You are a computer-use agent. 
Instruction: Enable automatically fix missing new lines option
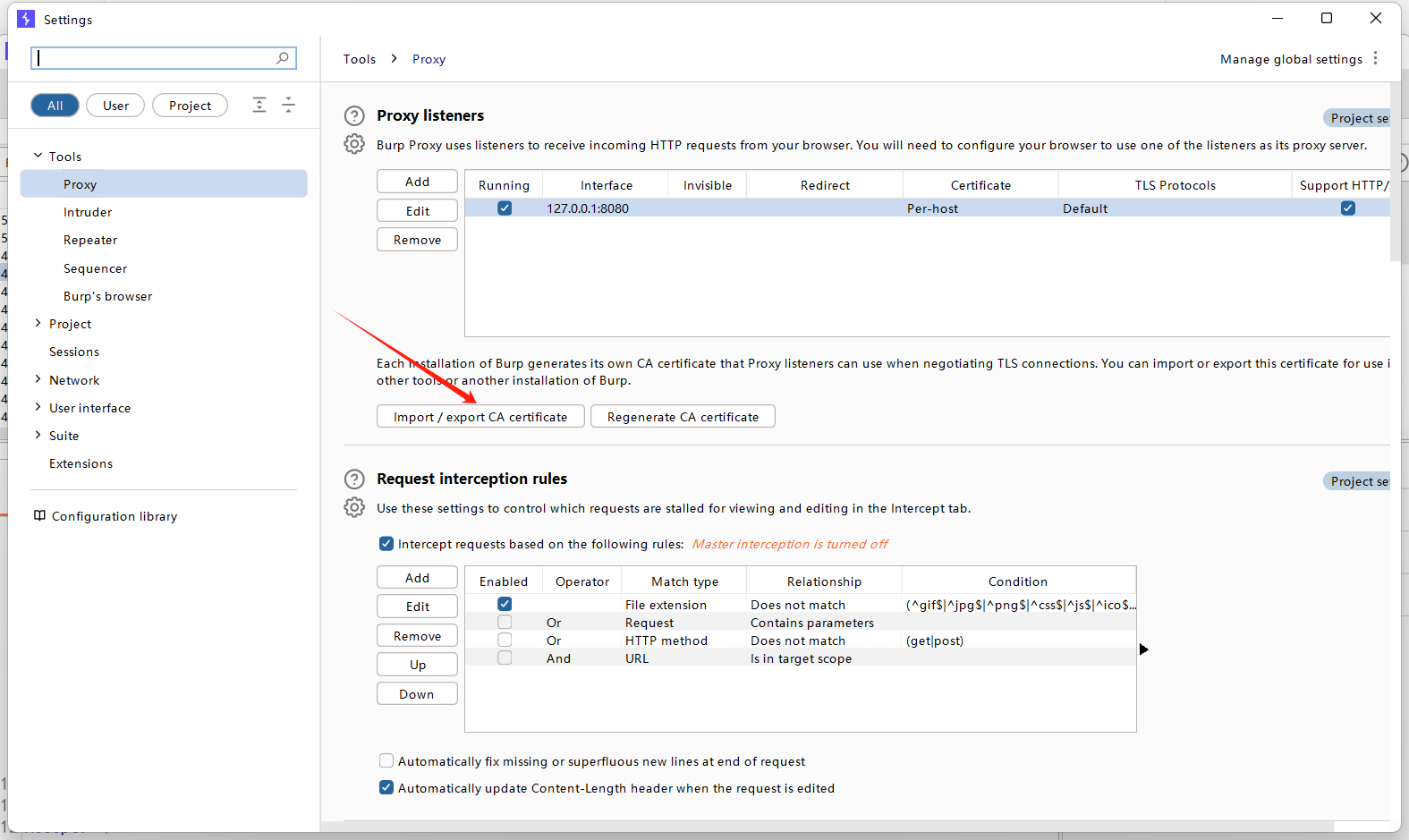click(386, 760)
